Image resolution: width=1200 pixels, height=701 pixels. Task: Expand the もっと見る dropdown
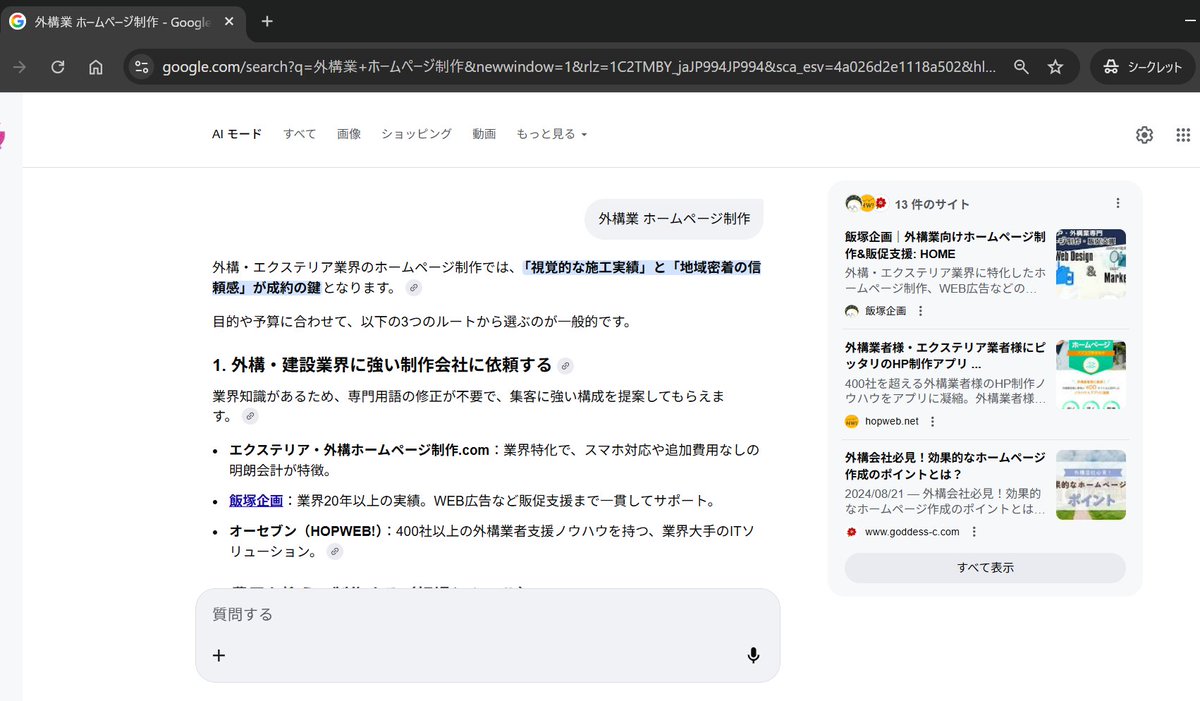click(551, 134)
